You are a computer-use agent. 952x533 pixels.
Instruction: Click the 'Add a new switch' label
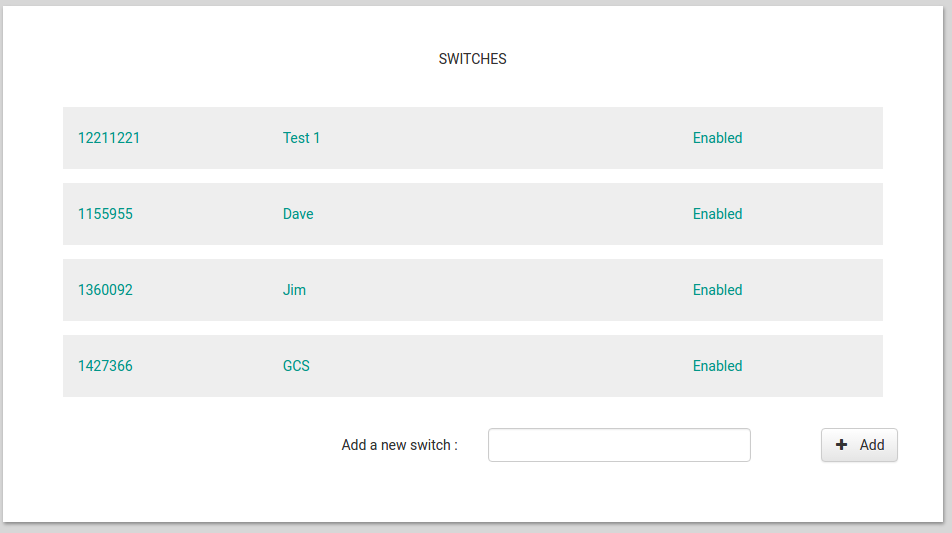(x=399, y=445)
